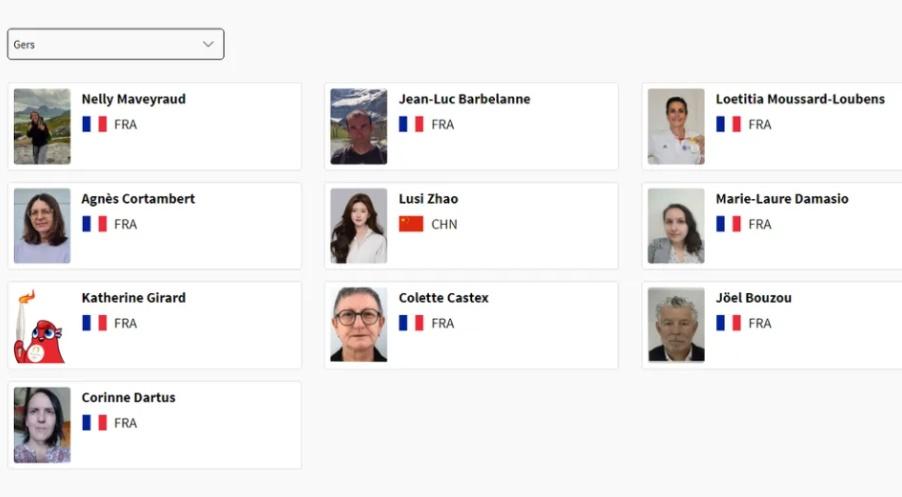902x497 pixels.
Task: Click Lusi Zhao's profile photo
Action: (x=359, y=226)
